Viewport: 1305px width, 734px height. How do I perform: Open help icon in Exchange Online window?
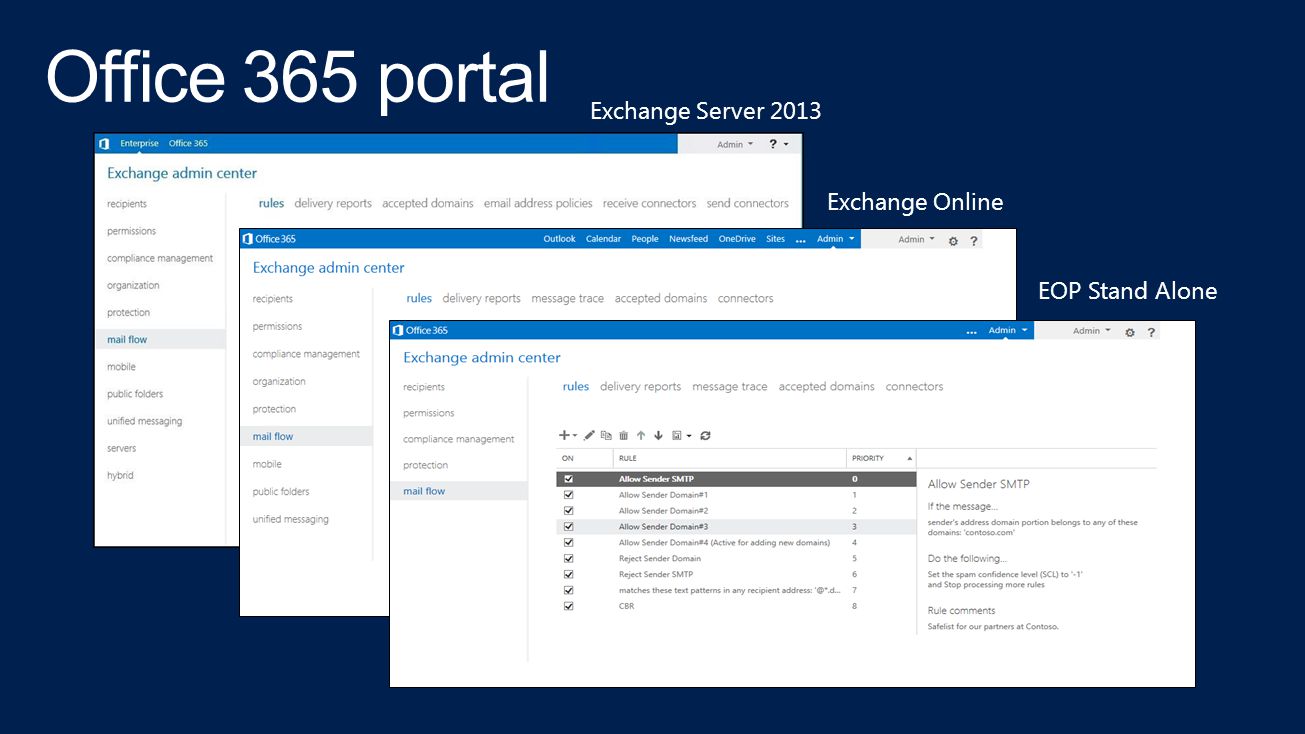point(974,241)
